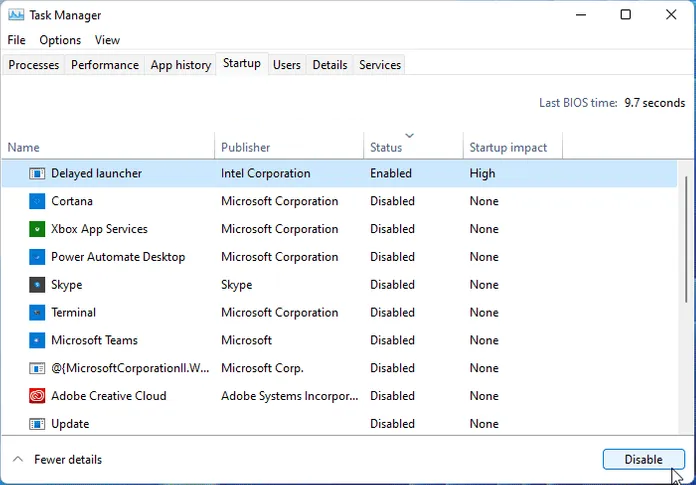Screen dimensions: 696x485
Task: Select the Skype entry in Name column
Action: coord(67,285)
